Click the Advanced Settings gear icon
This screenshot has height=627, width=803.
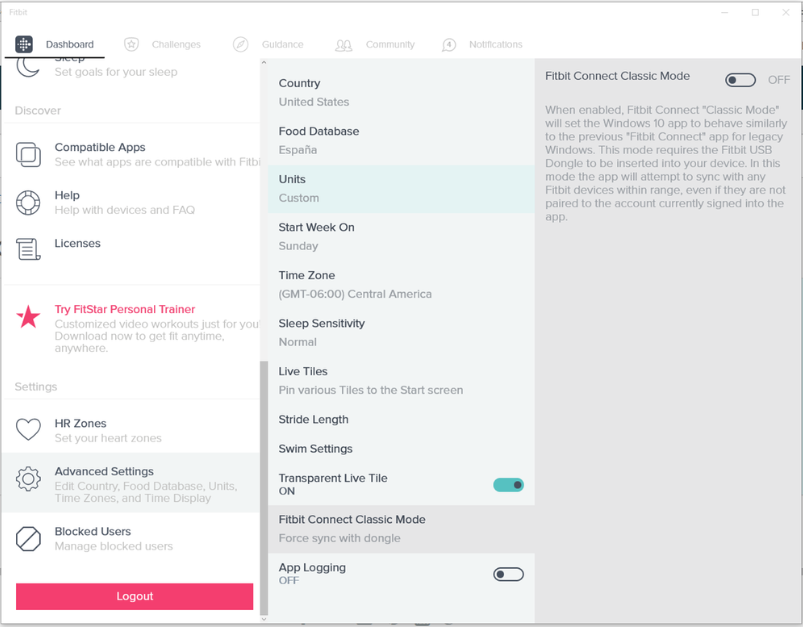pos(28,479)
